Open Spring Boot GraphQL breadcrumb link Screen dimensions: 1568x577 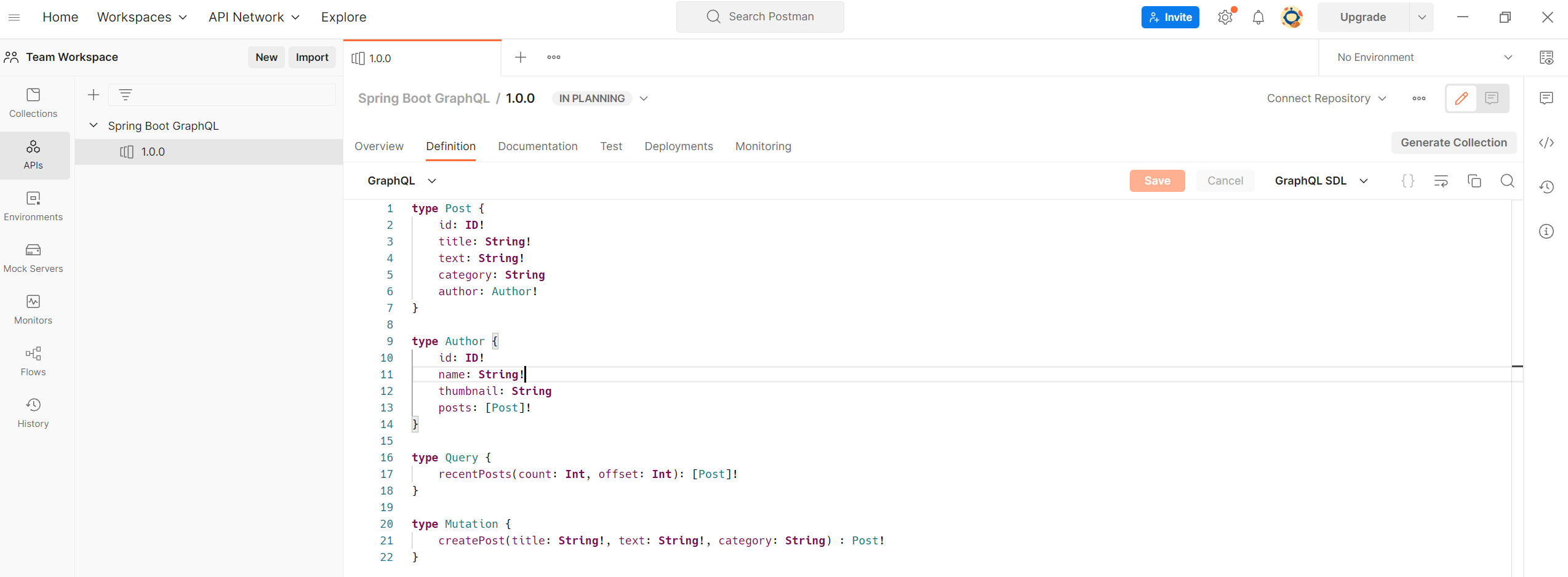click(424, 98)
